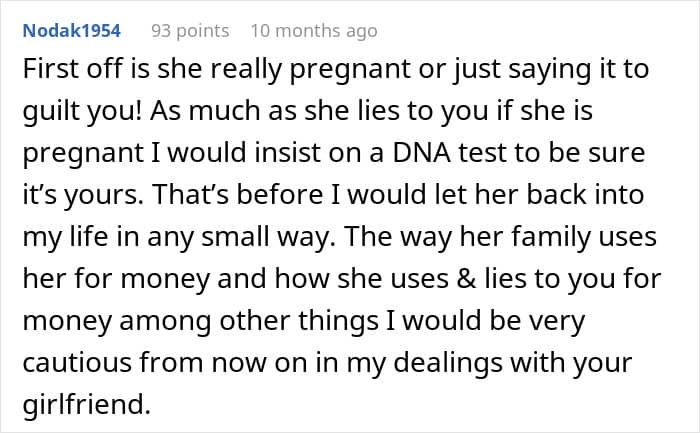Click the '10 months ago' timestamp
This screenshot has height=433, width=700.
click(x=314, y=31)
